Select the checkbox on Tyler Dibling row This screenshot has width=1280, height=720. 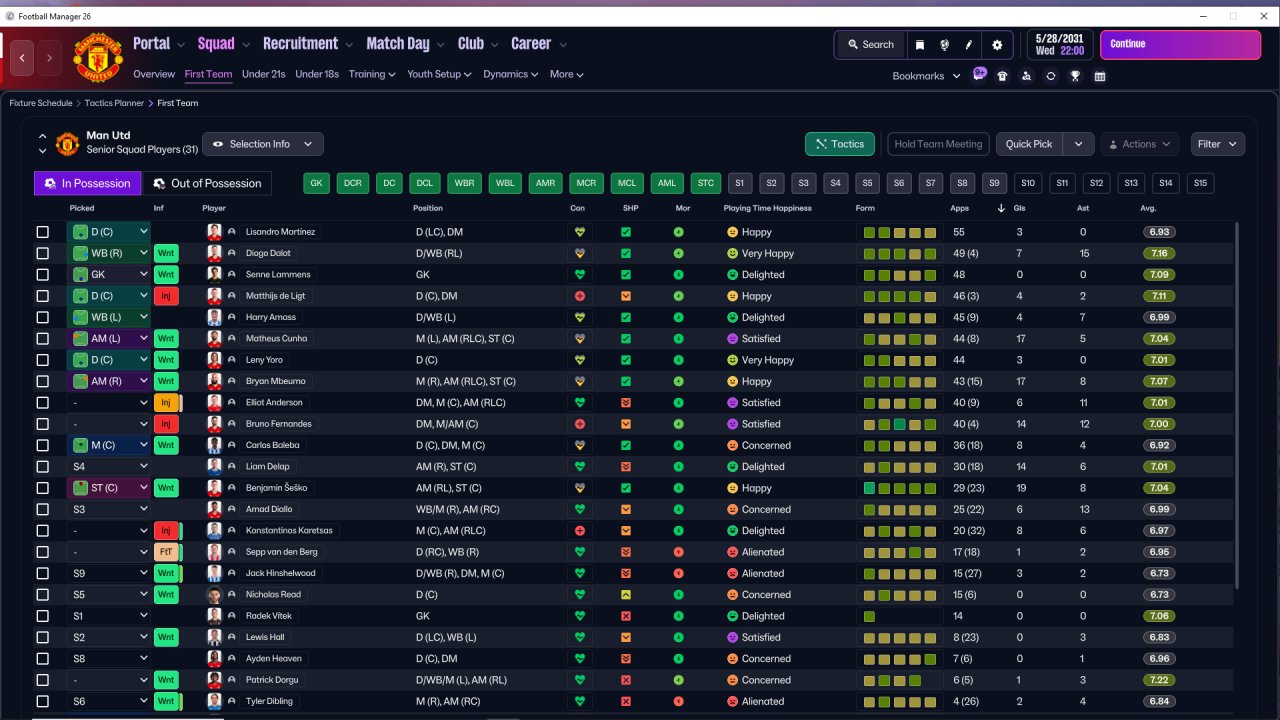(x=42, y=701)
